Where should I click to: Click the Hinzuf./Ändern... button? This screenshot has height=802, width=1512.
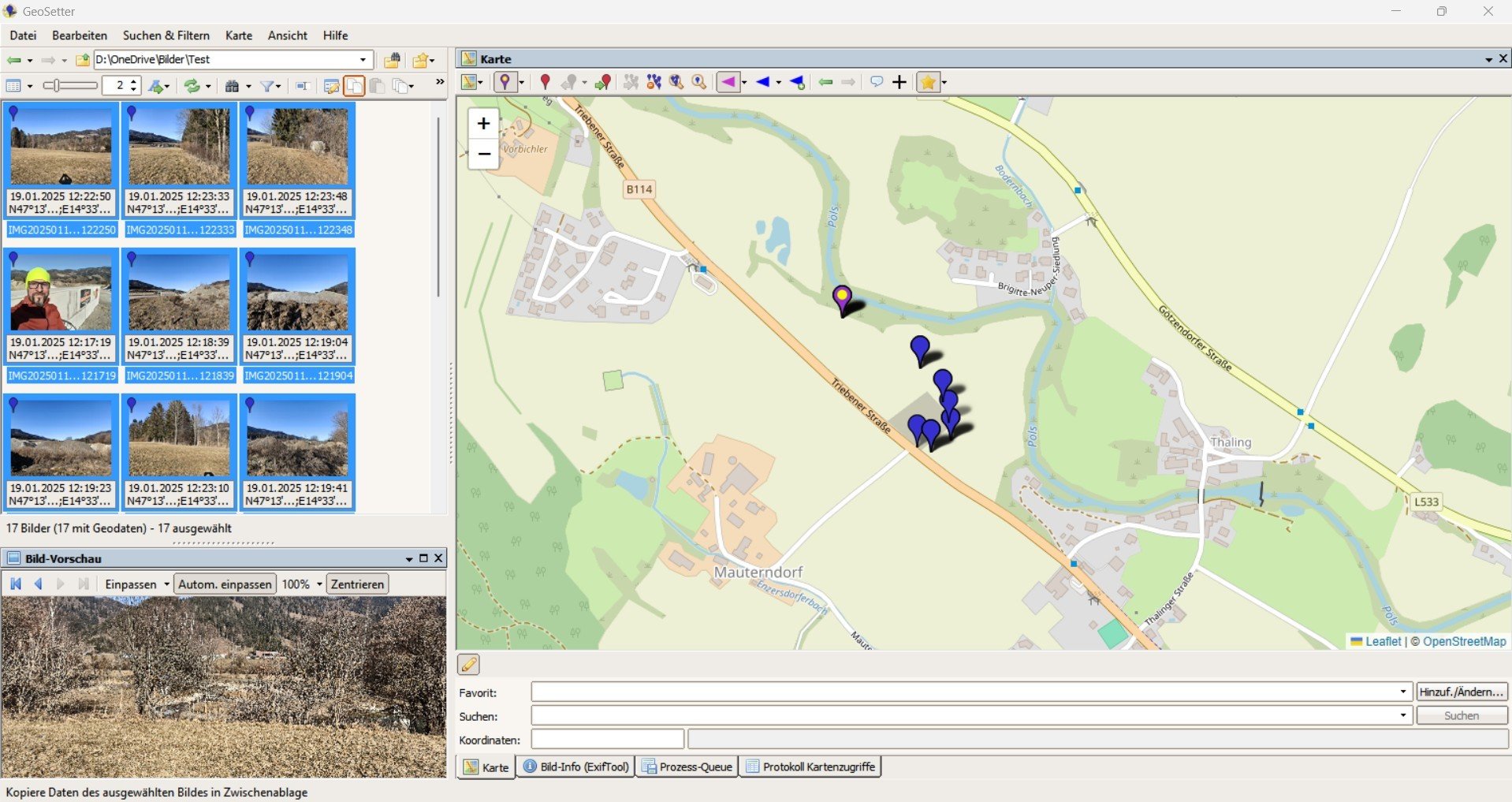(x=1461, y=692)
